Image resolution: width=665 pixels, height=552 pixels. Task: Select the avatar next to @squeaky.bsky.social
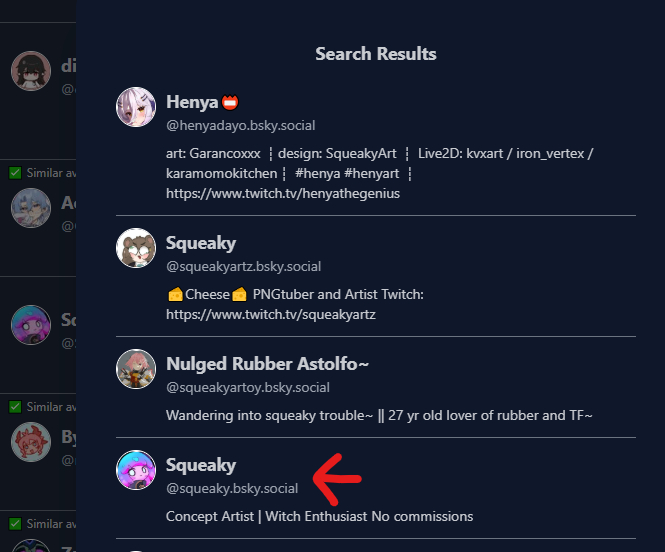(136, 470)
